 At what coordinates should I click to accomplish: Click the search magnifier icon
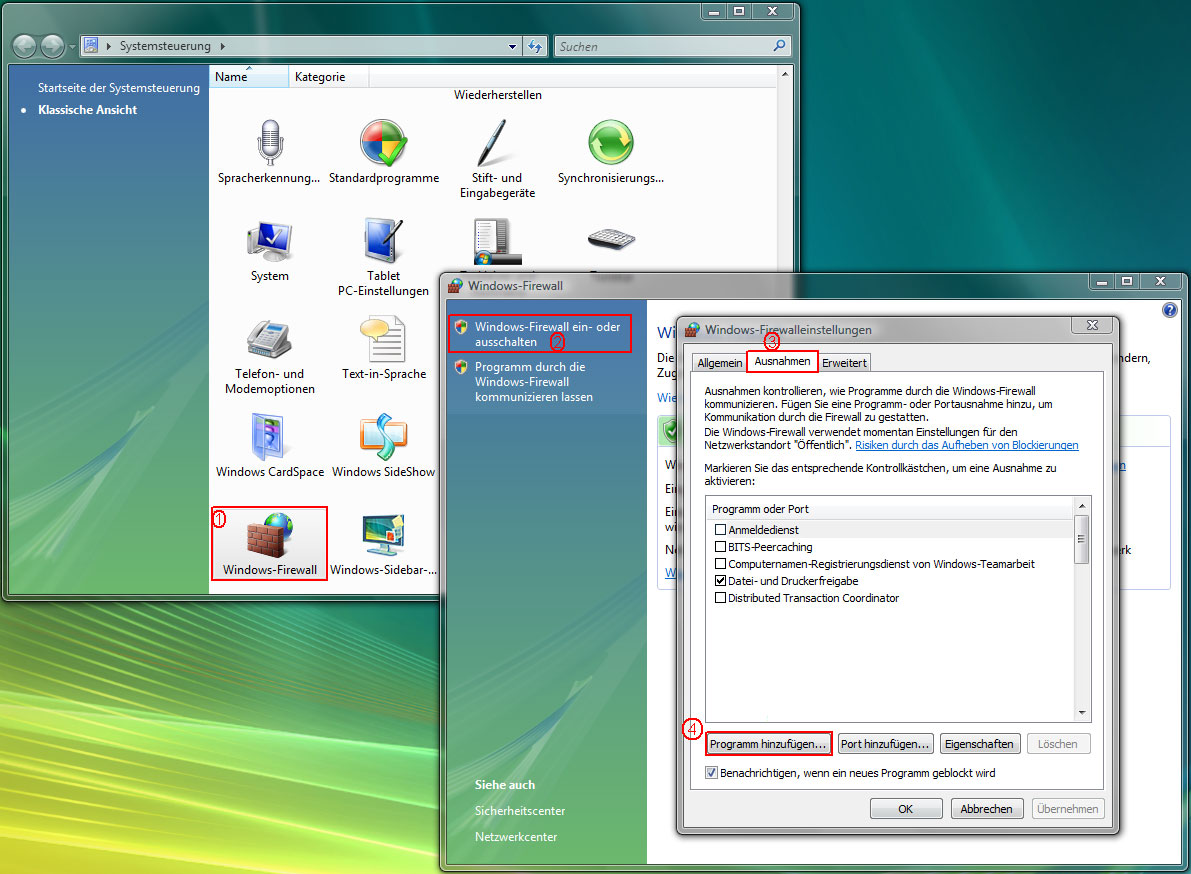[x=779, y=46]
